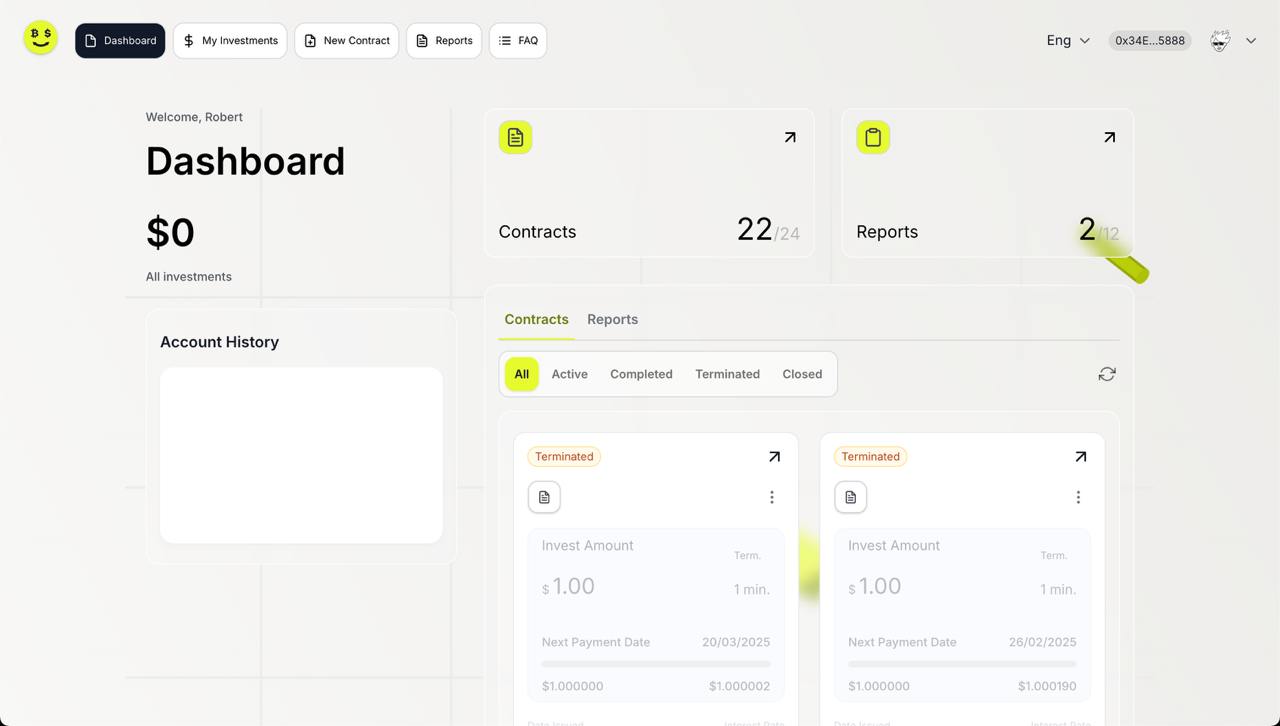
Task: Click the arrow icon on the Contracts card
Action: tap(789, 137)
